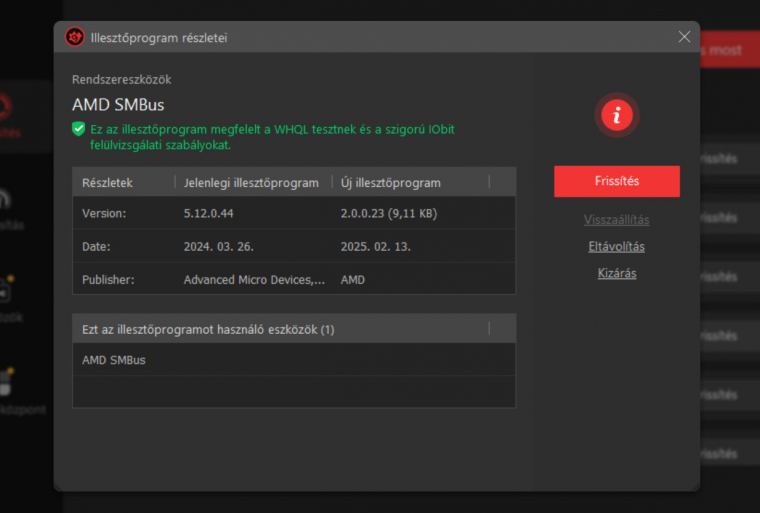Select new date 2025. 02. 13. cell
The height and width of the screenshot is (513, 760).
376,246
